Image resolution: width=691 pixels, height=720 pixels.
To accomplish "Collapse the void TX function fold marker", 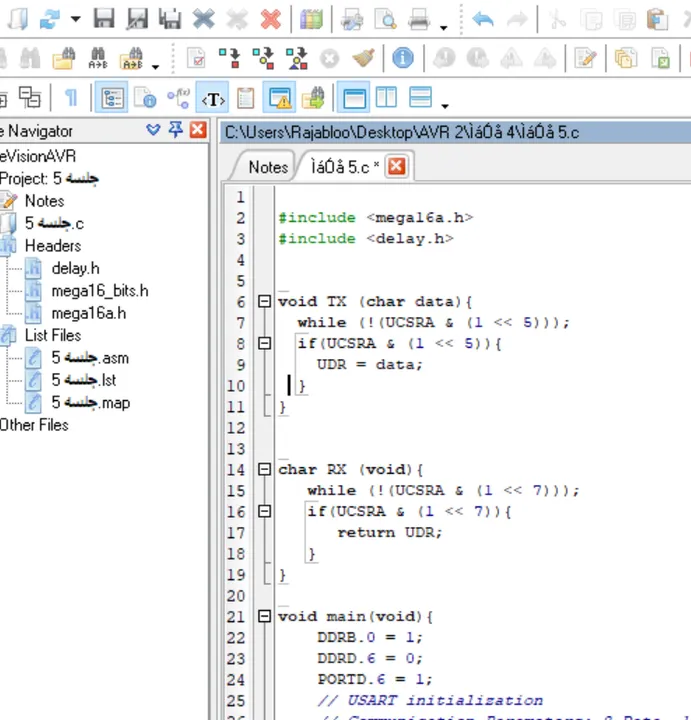I will [264, 301].
